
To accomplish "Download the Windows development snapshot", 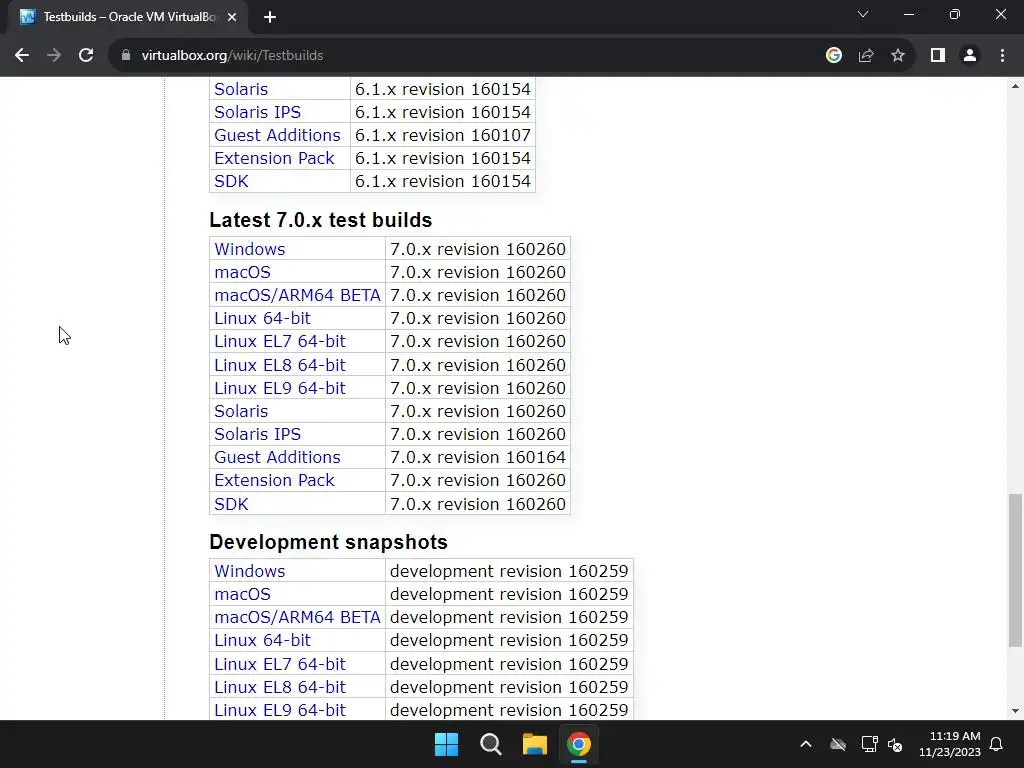I will [x=249, y=571].
